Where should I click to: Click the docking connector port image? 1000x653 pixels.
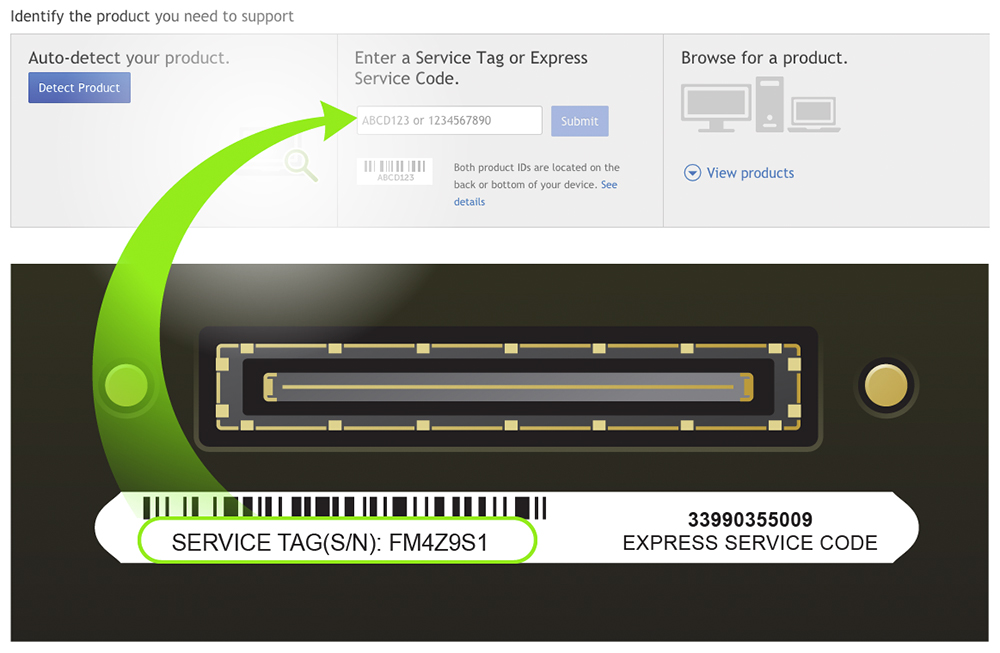508,385
